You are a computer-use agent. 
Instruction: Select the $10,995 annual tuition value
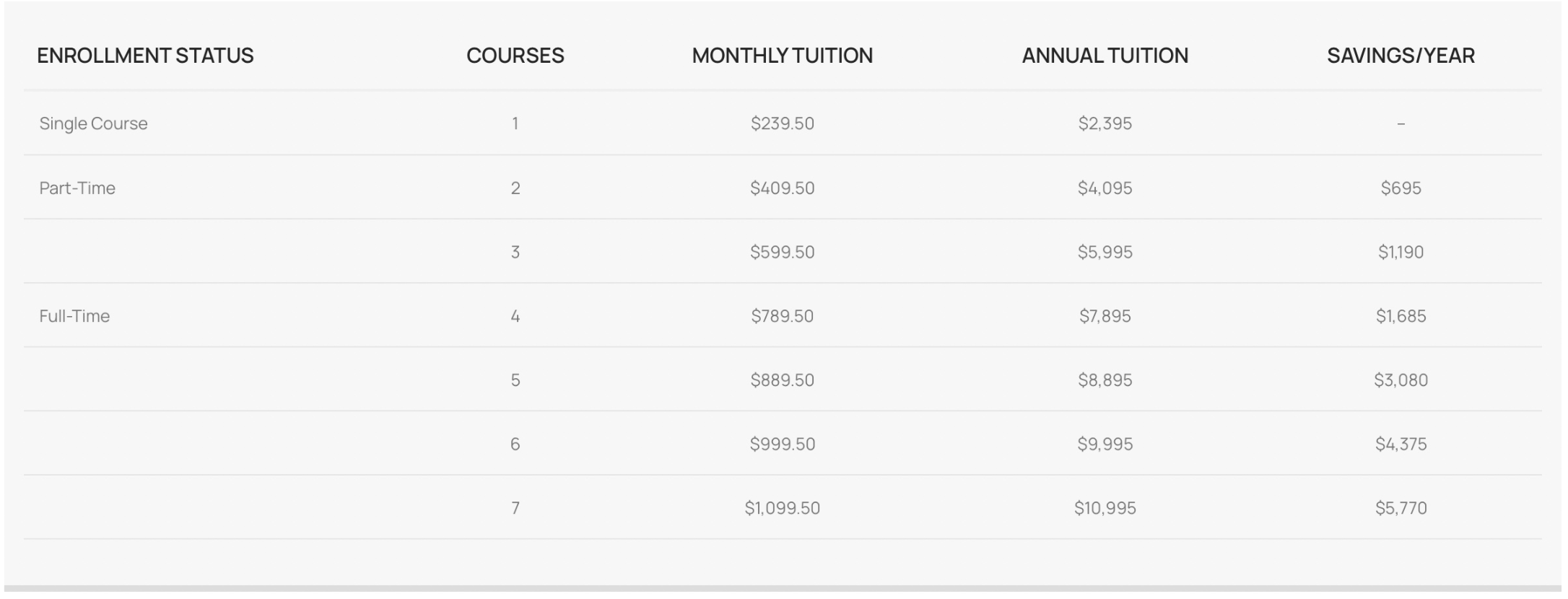click(x=1105, y=508)
